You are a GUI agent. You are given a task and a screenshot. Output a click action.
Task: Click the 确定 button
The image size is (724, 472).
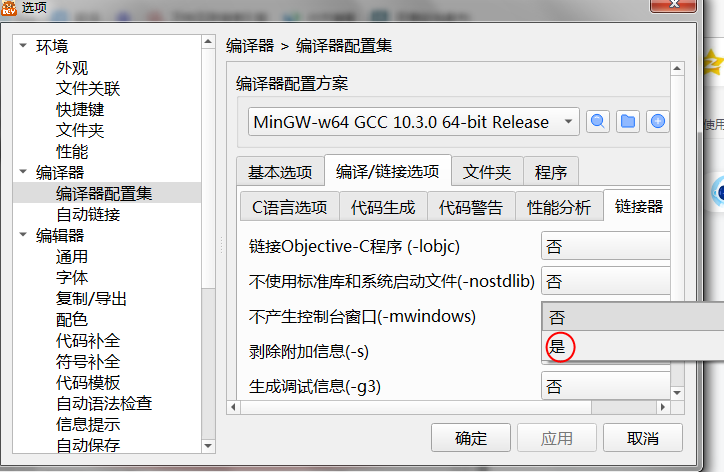pos(471,437)
